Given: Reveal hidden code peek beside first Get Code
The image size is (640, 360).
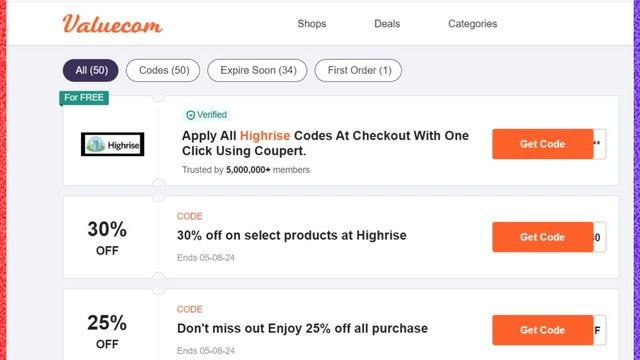Looking at the screenshot, I should tap(600, 144).
